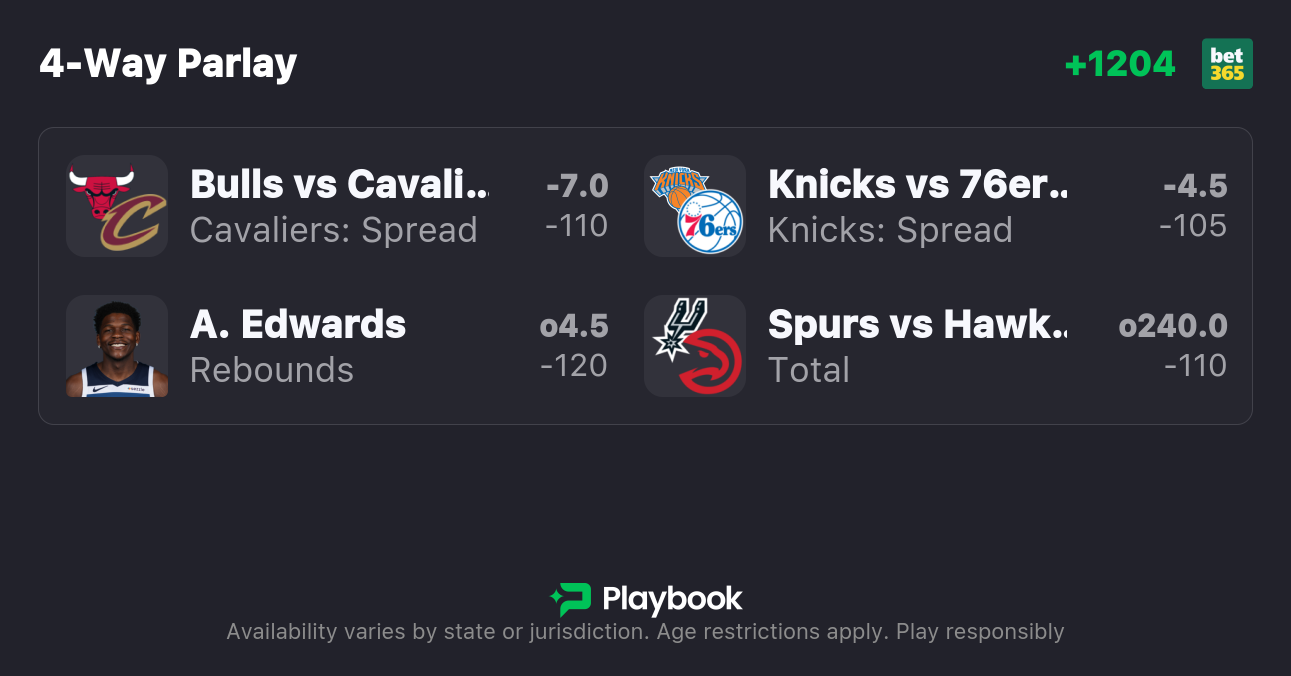
Task: Click the Knicks and 76ers team logos
Action: click(x=695, y=206)
